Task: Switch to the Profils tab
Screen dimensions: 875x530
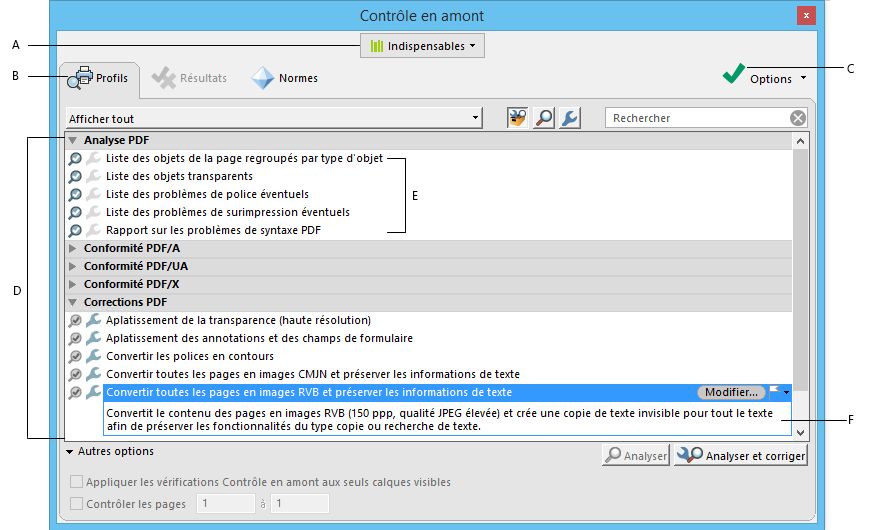Action: pyautogui.click(x=99, y=78)
